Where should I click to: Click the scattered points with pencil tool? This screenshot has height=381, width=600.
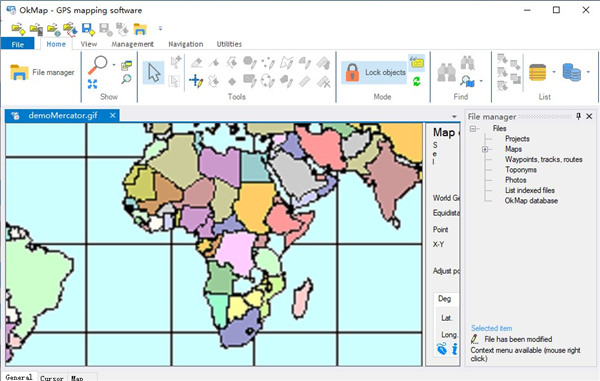coord(268,62)
